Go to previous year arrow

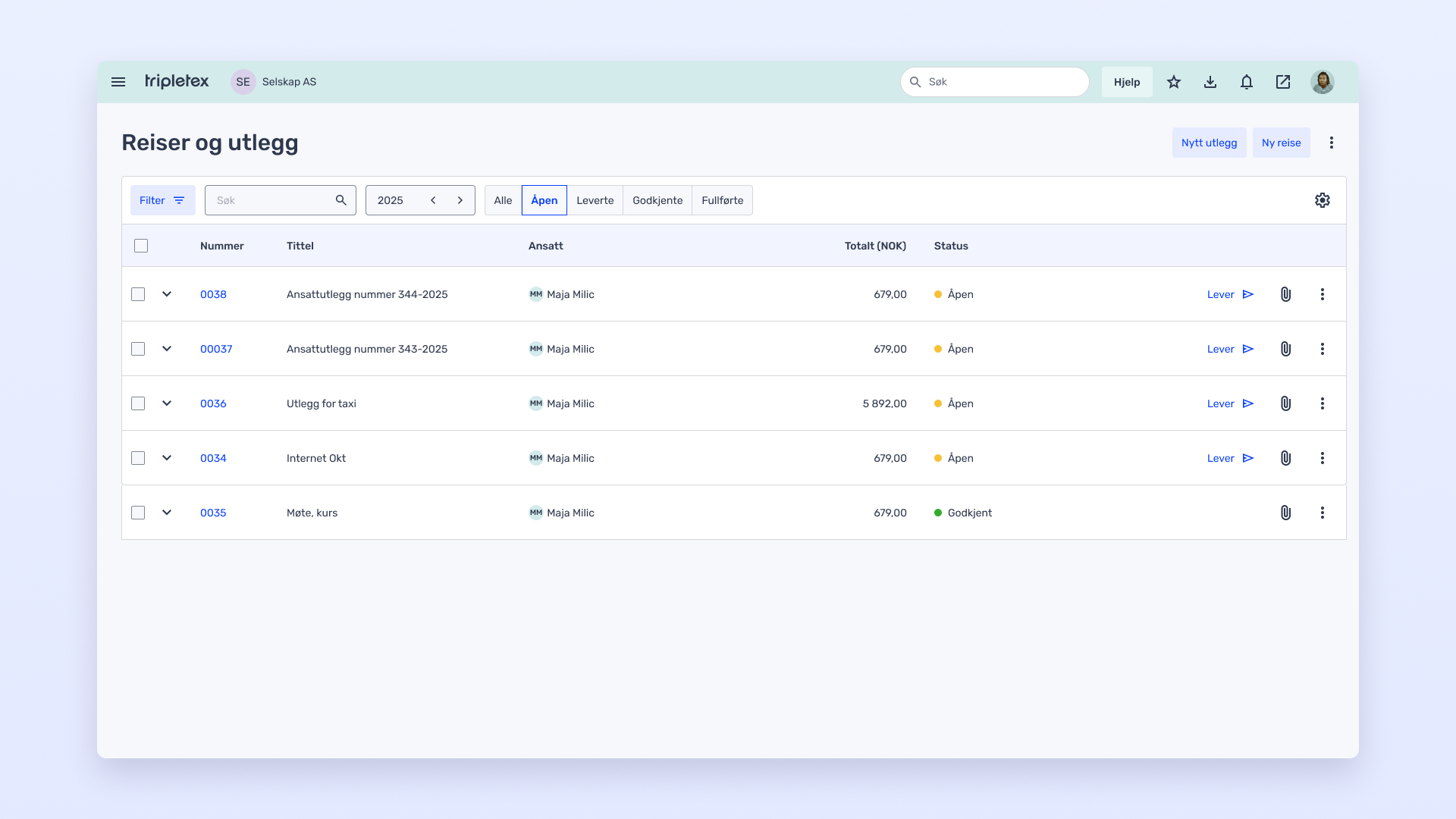pos(433,200)
